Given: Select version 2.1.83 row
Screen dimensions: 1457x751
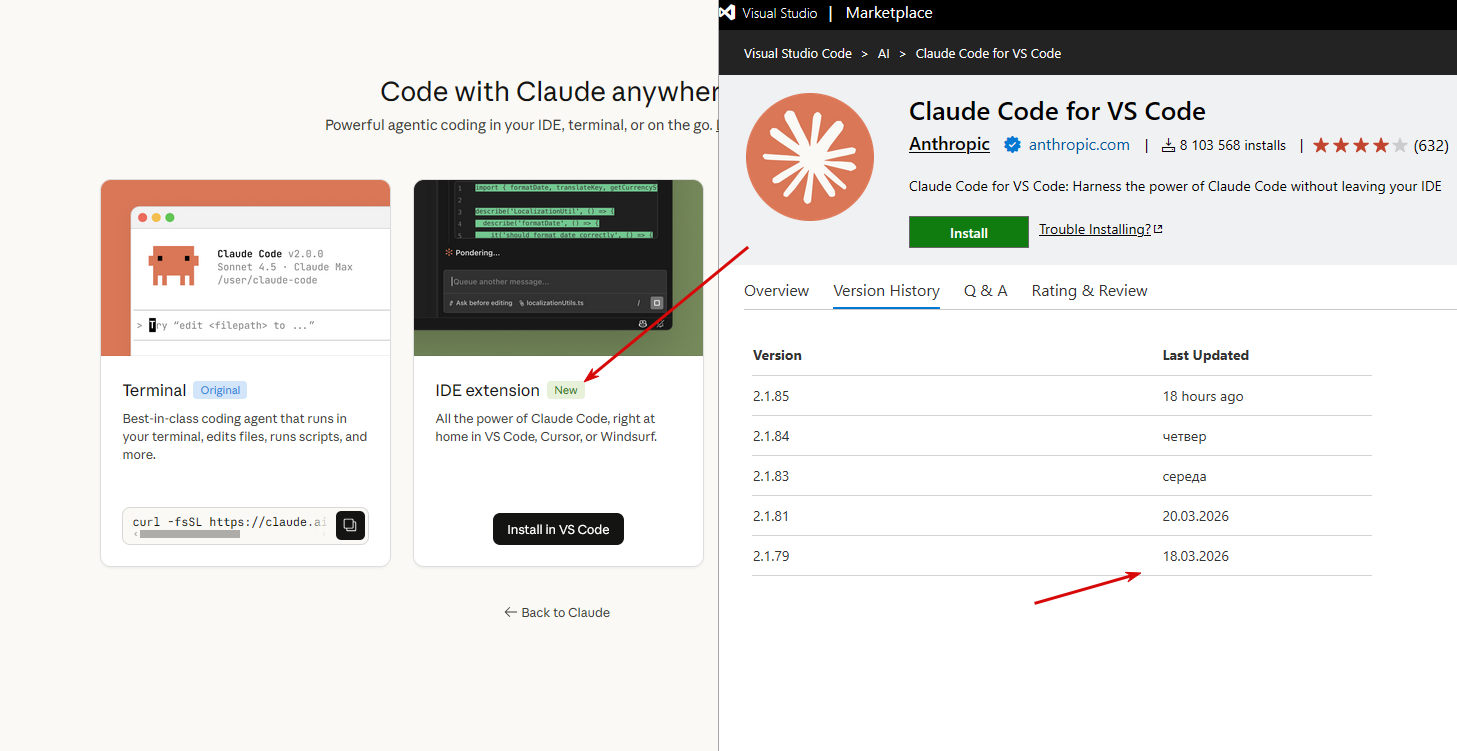Looking at the screenshot, I should (x=1062, y=476).
